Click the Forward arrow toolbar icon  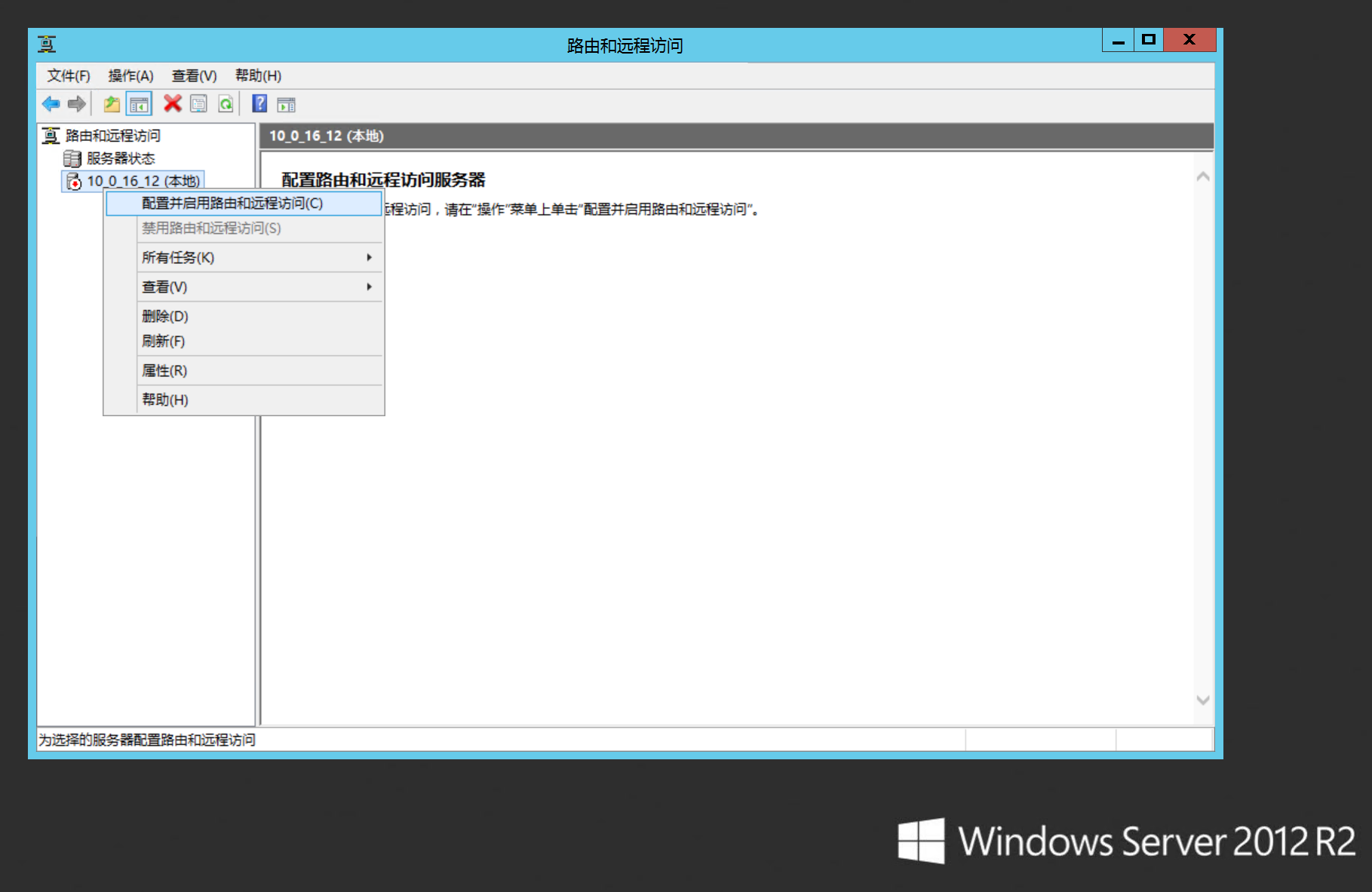[76, 104]
